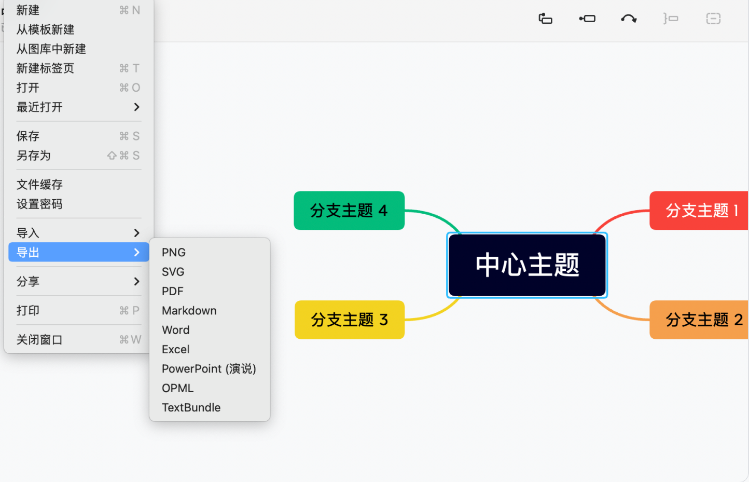Select the 中心主题 central node
749x482 pixels.
pyautogui.click(x=527, y=265)
